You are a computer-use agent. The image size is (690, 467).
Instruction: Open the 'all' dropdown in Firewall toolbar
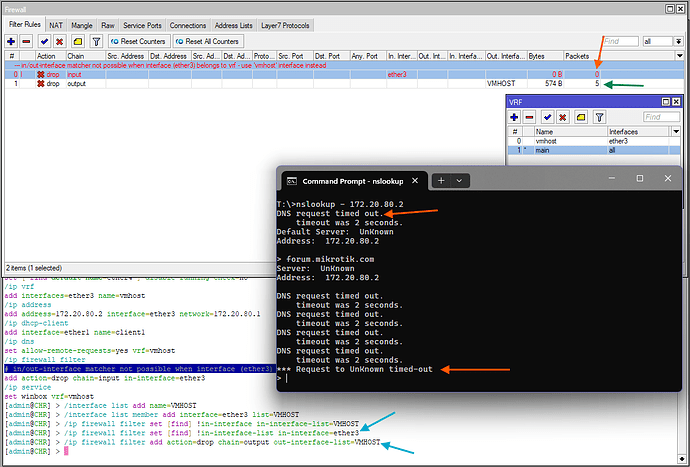pos(679,41)
